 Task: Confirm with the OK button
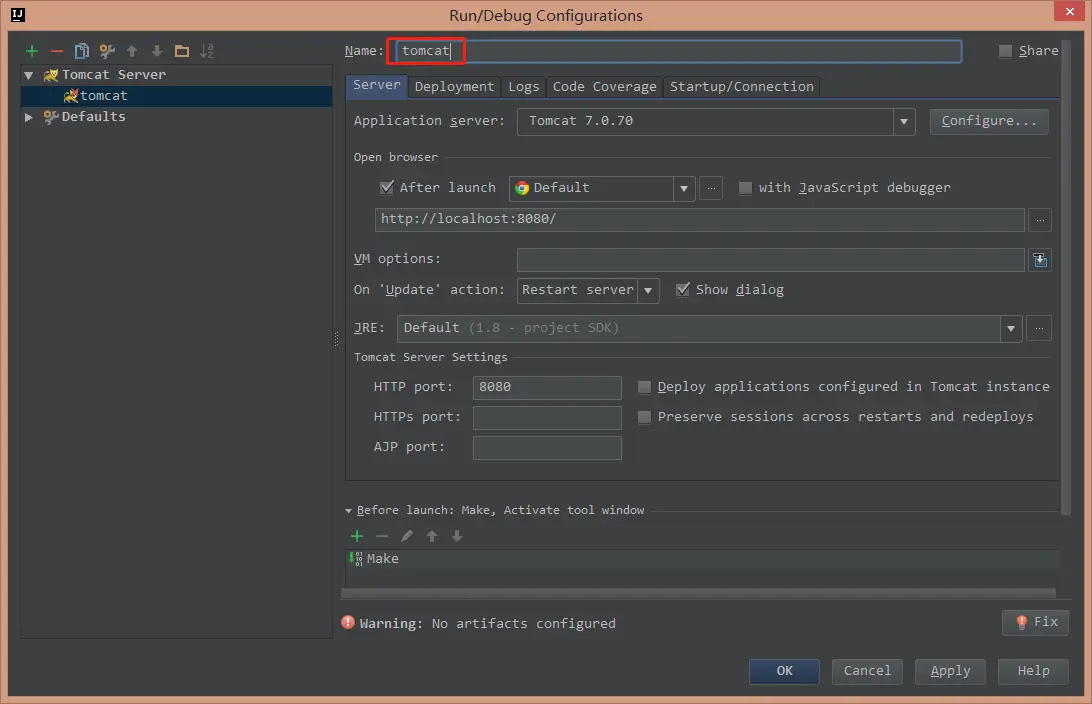point(784,671)
